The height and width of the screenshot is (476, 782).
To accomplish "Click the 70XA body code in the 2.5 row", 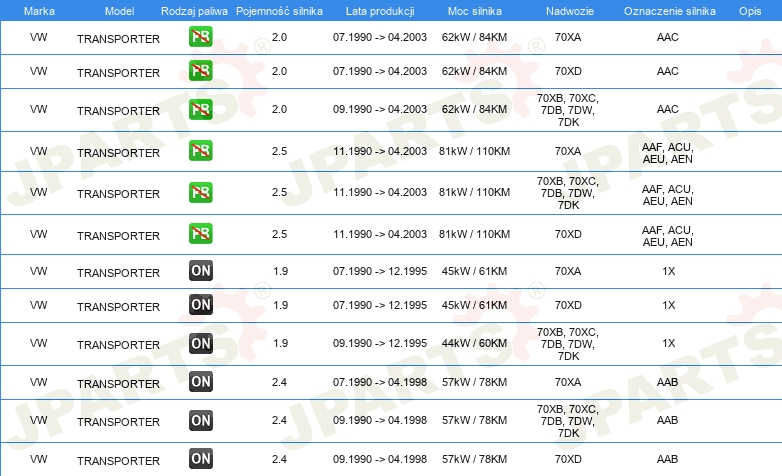I will click(x=568, y=151).
